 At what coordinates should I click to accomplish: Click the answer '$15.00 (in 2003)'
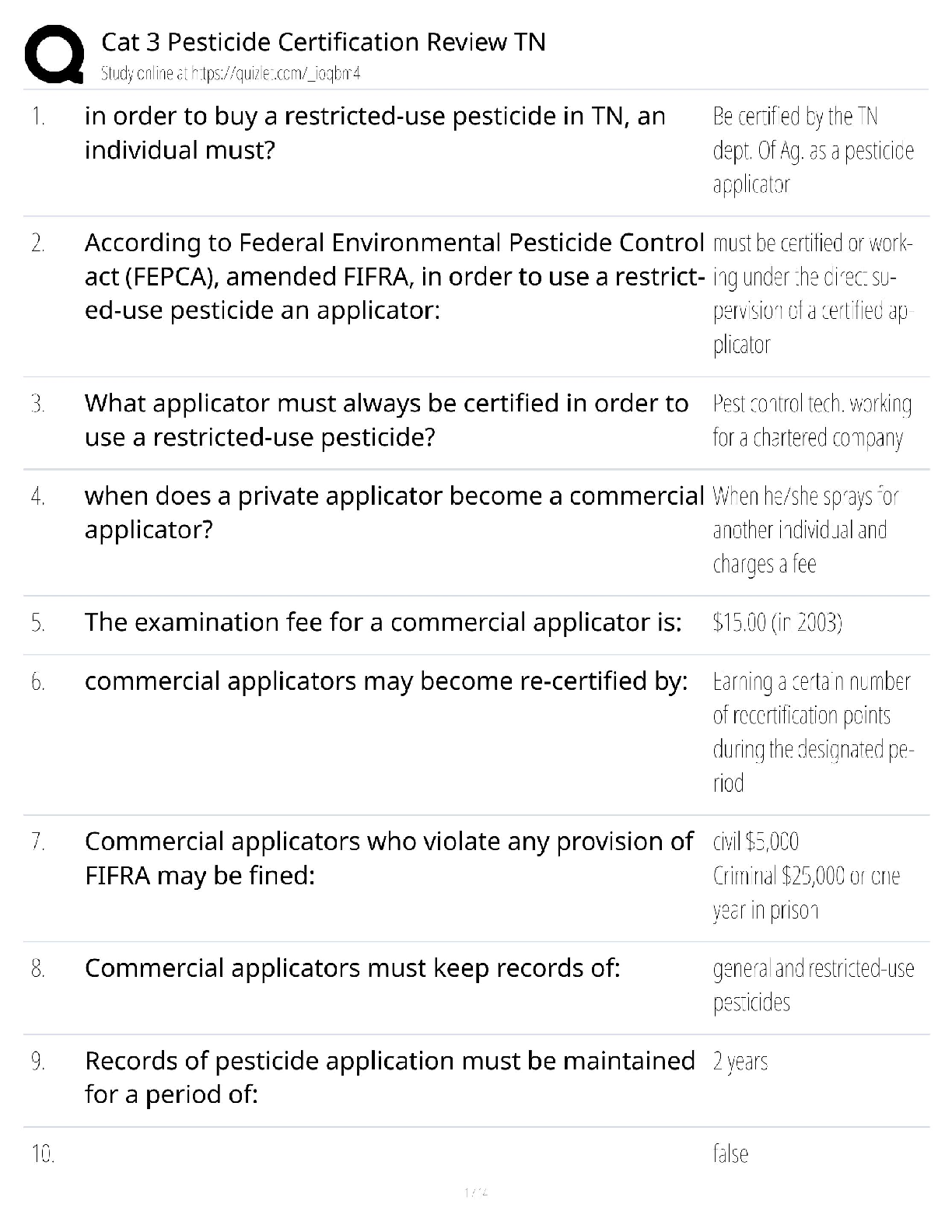click(777, 623)
